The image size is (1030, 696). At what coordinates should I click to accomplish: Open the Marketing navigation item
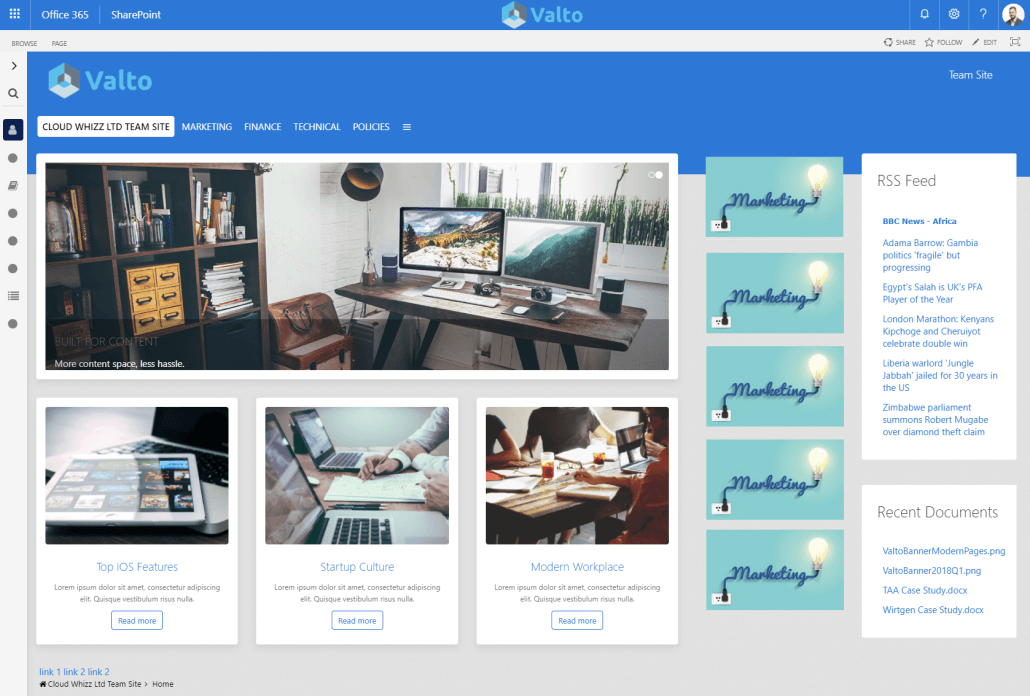[207, 127]
